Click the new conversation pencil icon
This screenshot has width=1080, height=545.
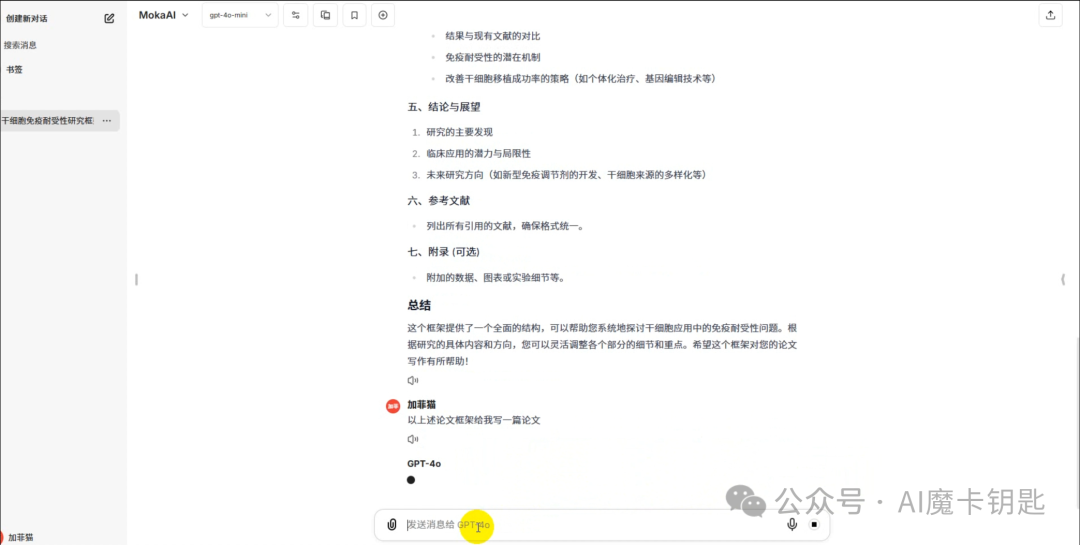point(109,19)
